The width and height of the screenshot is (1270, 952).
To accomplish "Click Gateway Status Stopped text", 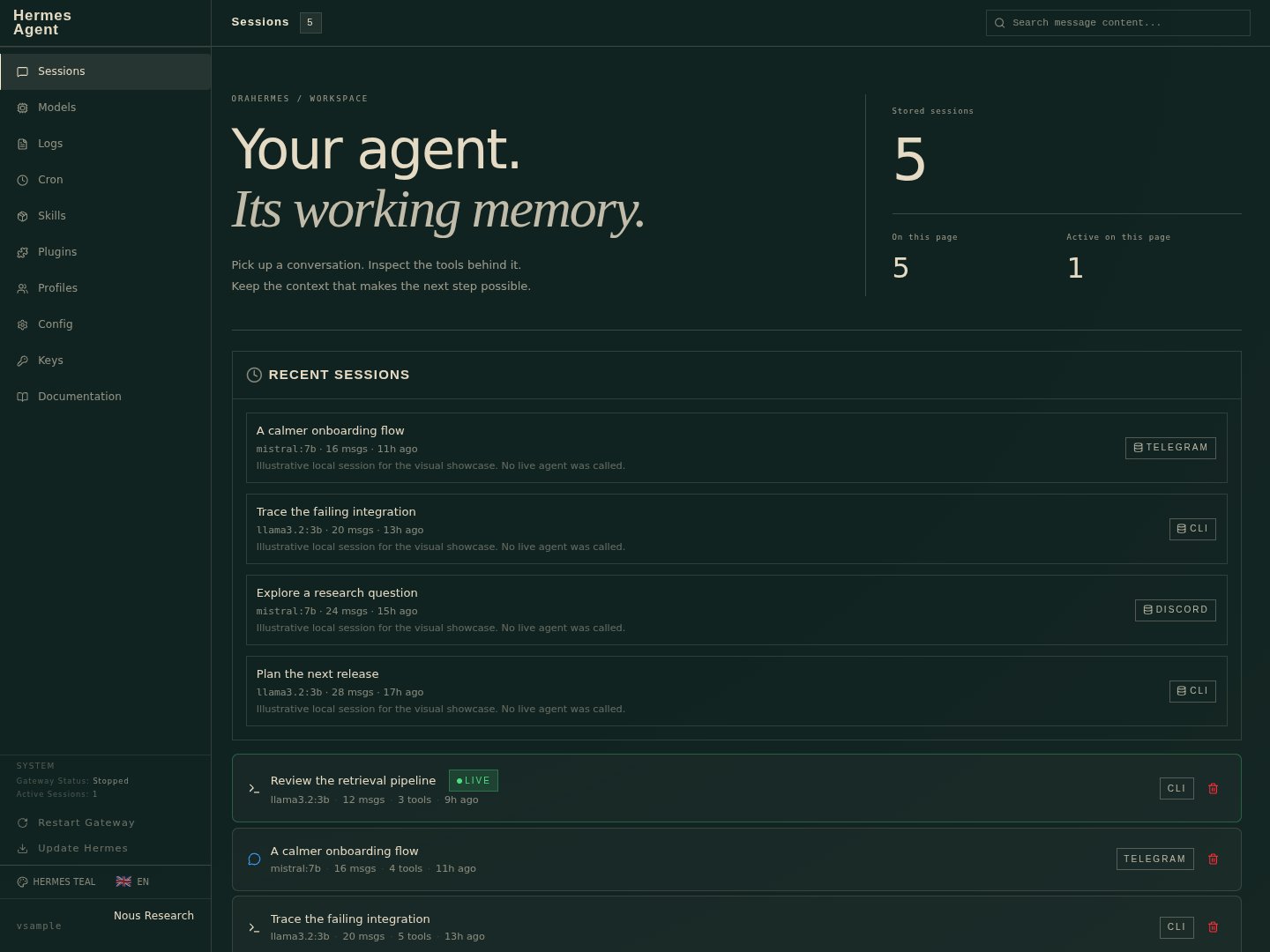I will [72, 781].
